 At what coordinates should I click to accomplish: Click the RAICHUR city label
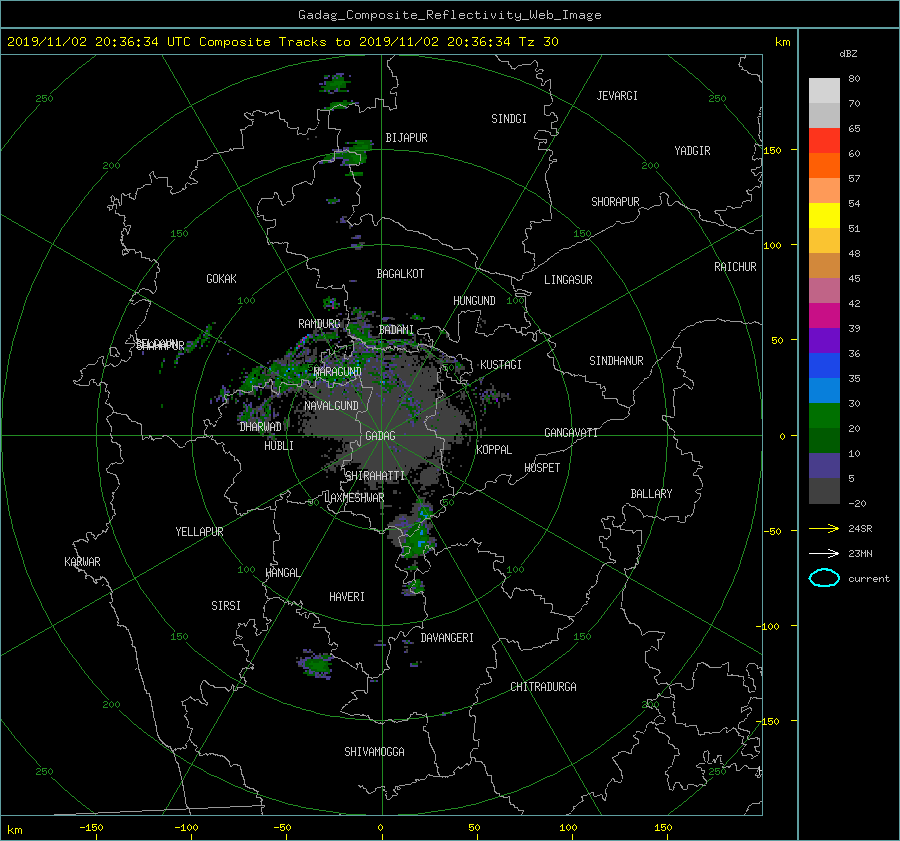point(735,267)
